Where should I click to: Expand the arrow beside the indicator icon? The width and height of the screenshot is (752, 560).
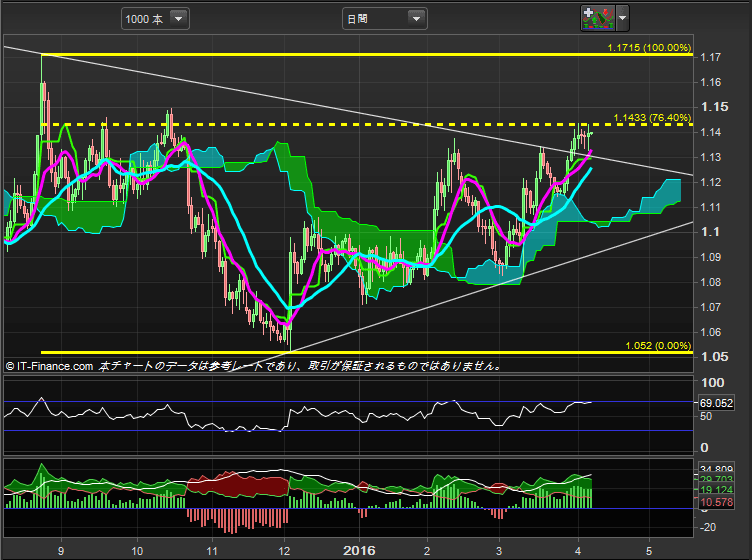623,18
